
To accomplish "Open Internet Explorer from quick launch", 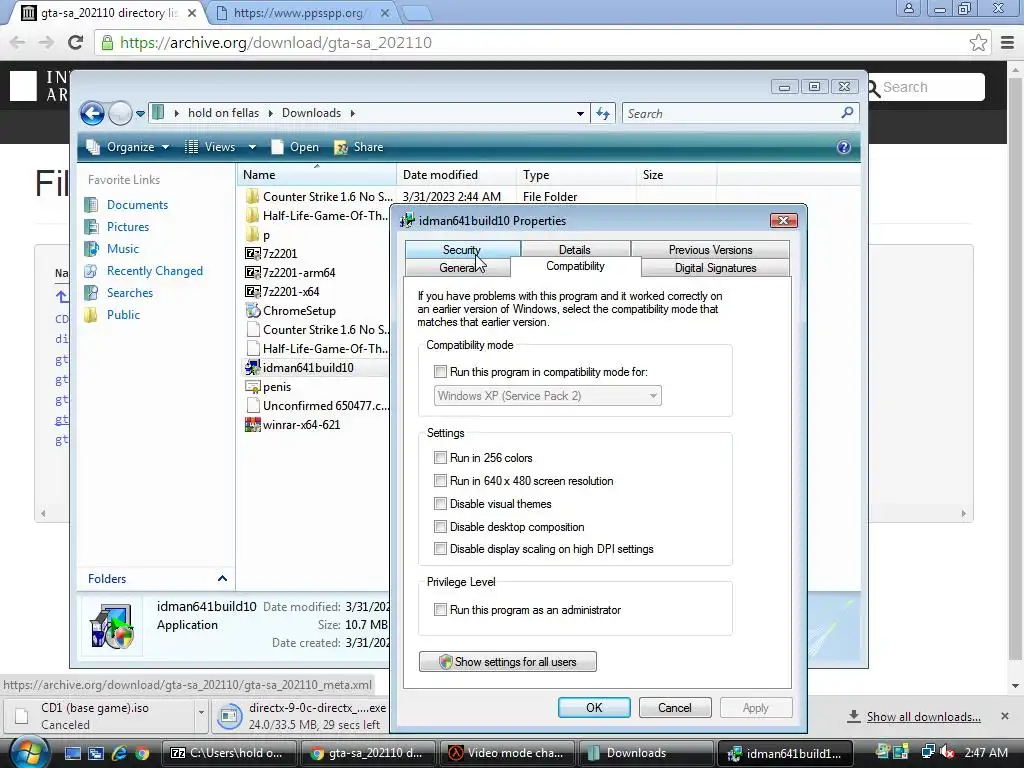I will point(120,754).
